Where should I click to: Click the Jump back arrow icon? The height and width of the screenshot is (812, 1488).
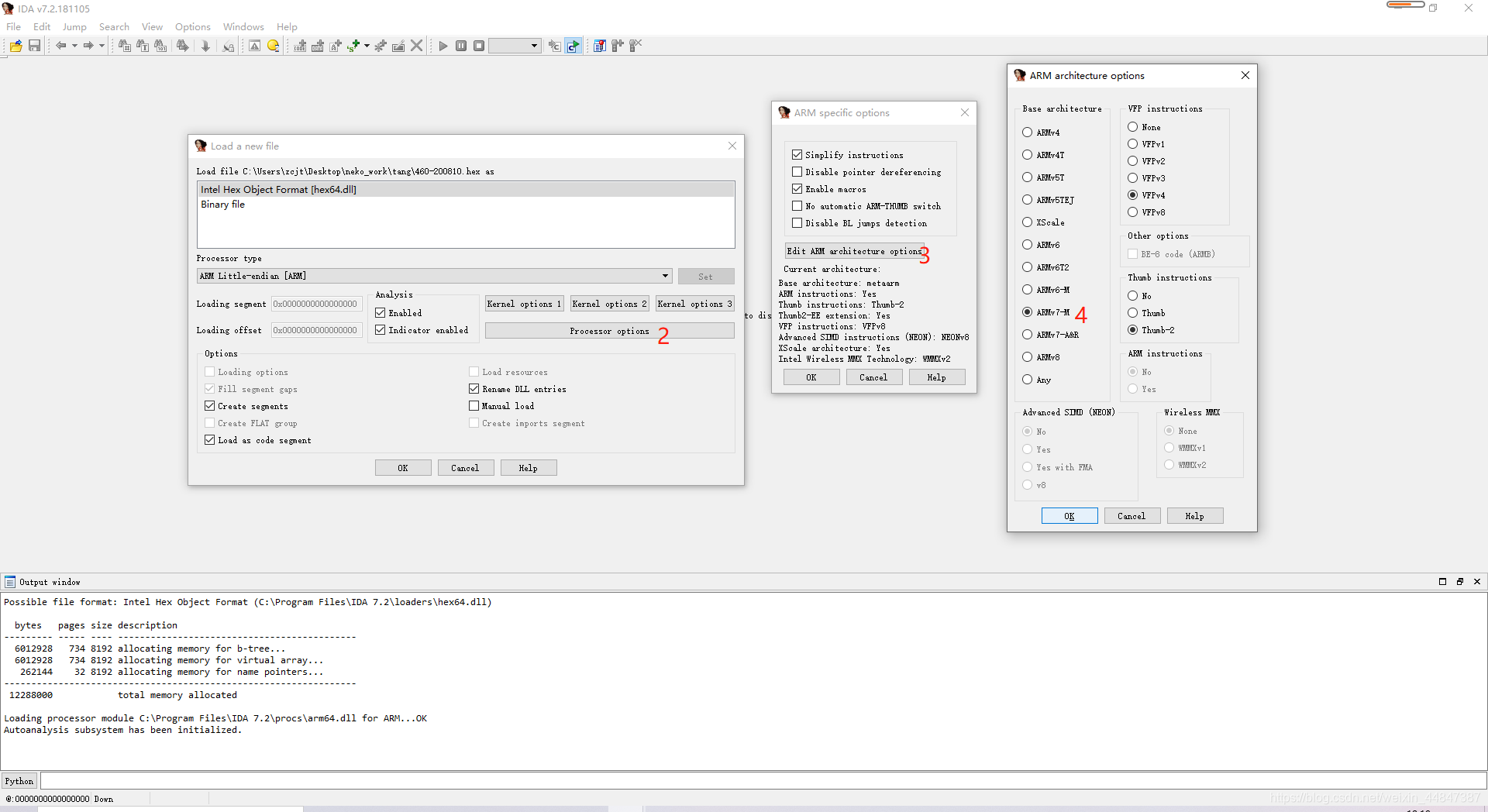60,46
